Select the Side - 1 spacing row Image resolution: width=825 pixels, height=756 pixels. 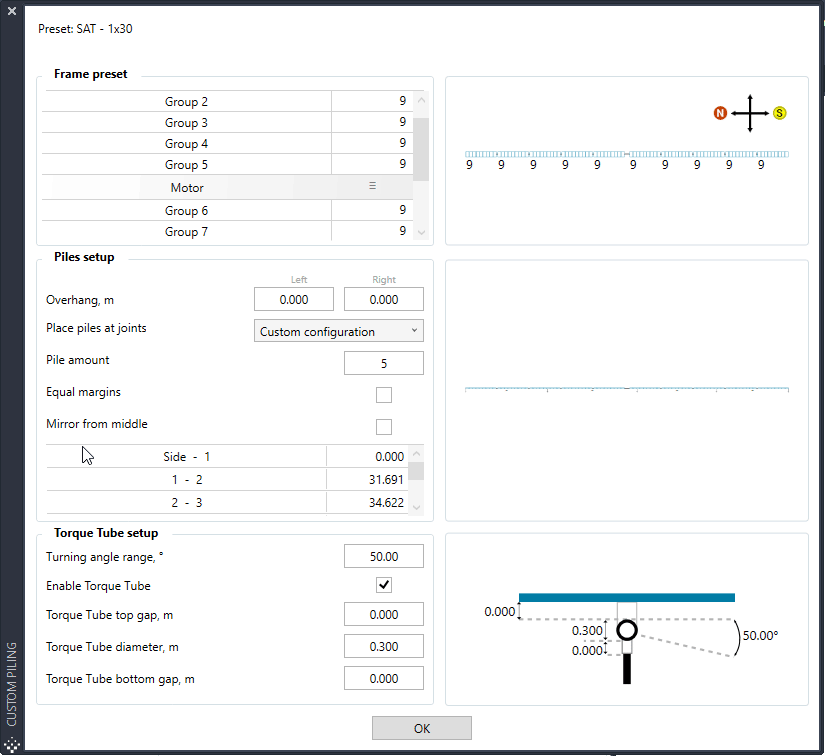[227, 457]
